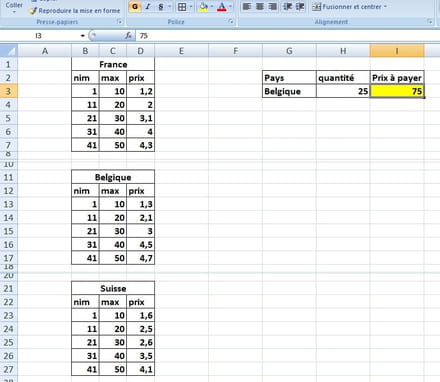Click the max header in row 22
The image size is (440, 382).
click(113, 302)
